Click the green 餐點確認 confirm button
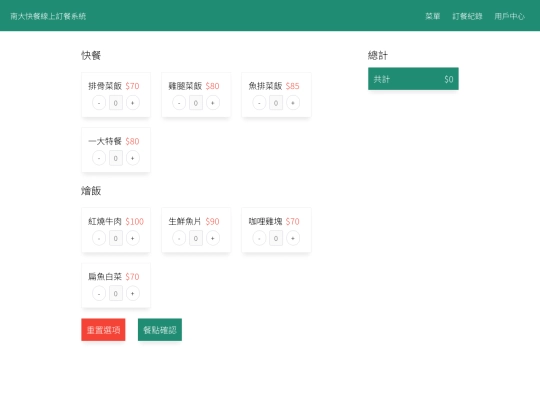Screen dimensions: 540x405 pos(160,330)
